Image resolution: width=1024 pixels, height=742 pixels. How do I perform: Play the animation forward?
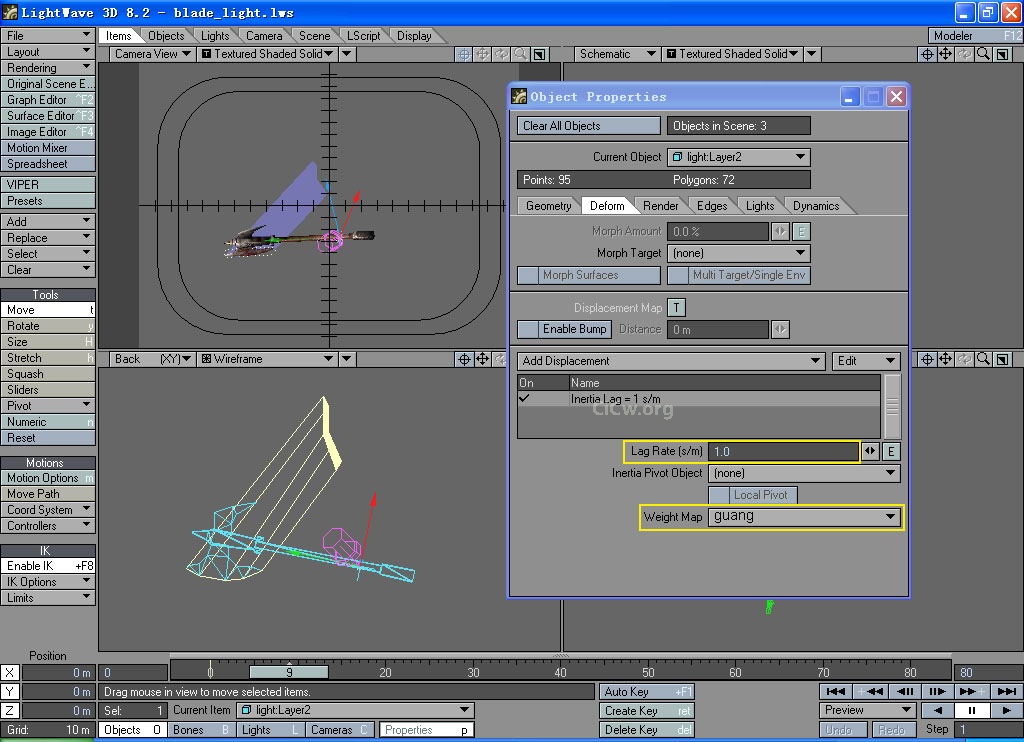[1006, 710]
